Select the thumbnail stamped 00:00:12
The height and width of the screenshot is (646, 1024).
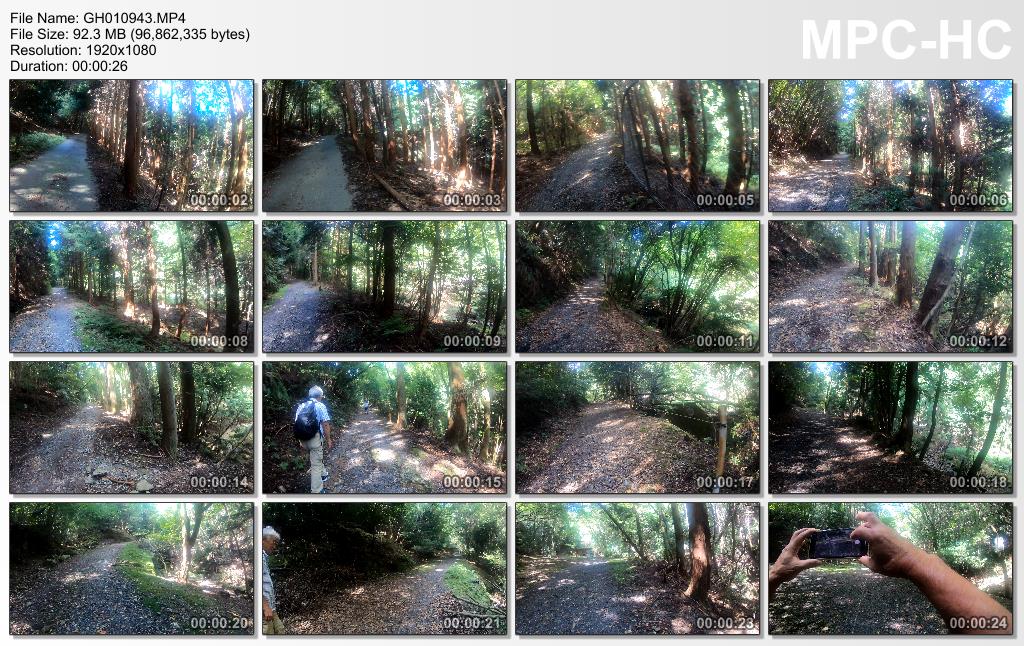(x=890, y=287)
